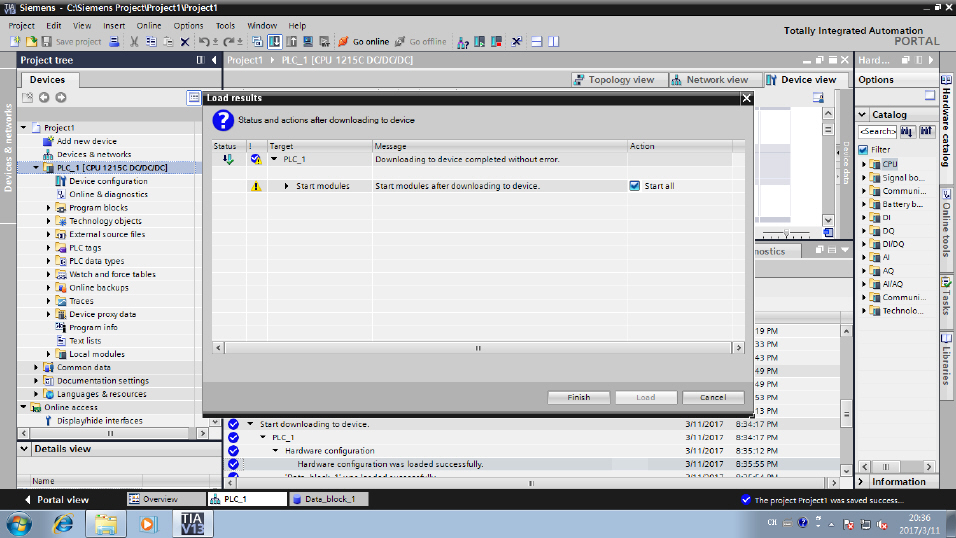956x538 pixels.
Task: Click the Delete X toolbar icon
Action: tap(185, 41)
